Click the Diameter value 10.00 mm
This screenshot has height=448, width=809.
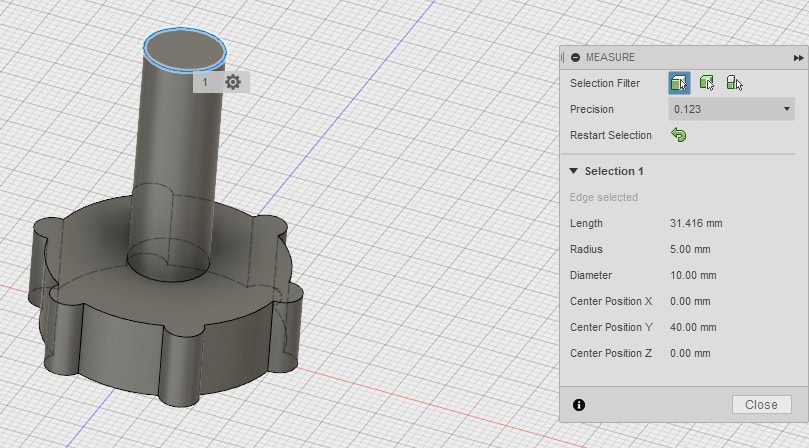(693, 275)
